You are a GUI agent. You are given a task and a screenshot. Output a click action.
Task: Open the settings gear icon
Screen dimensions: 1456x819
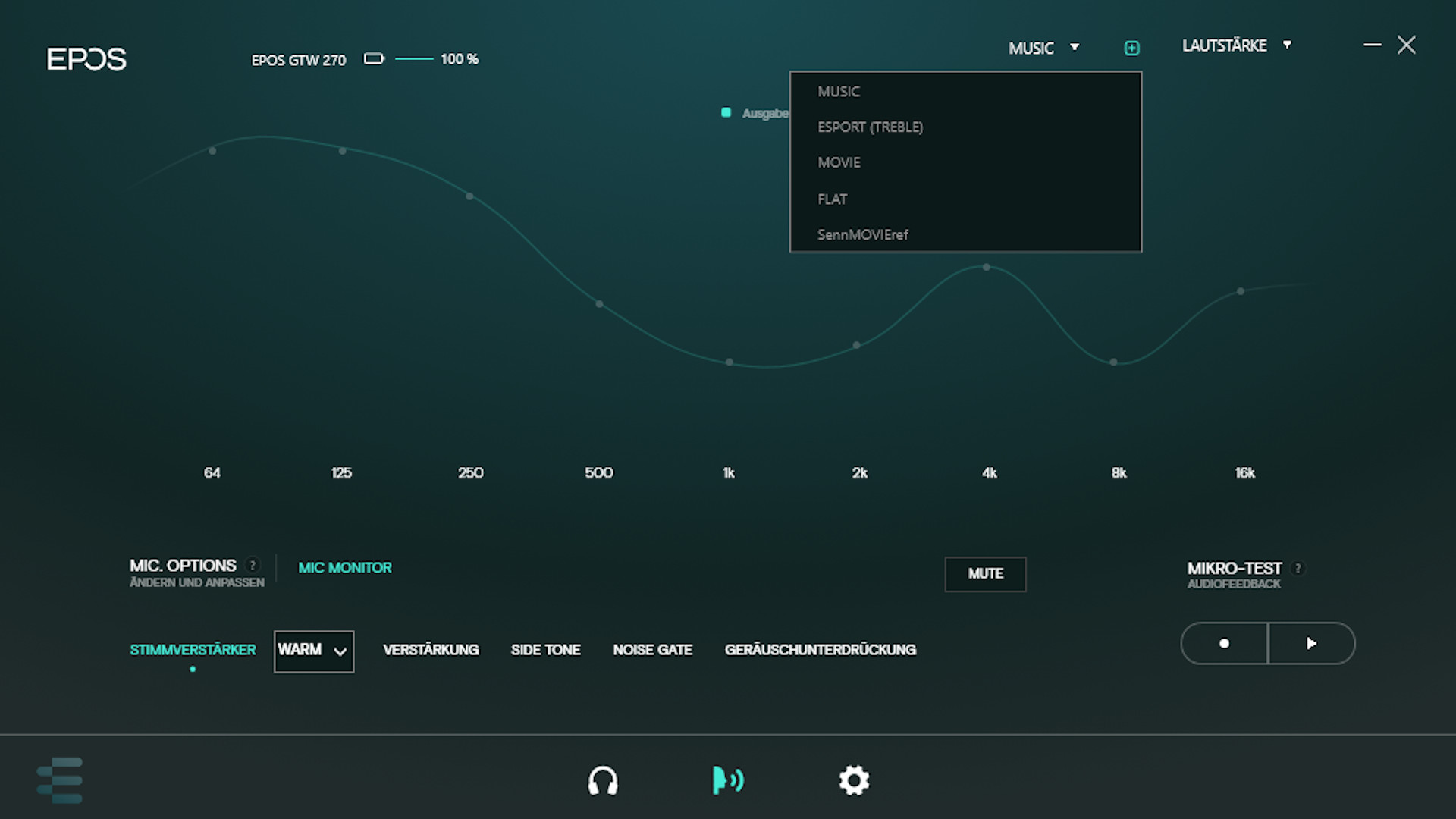coord(854,780)
